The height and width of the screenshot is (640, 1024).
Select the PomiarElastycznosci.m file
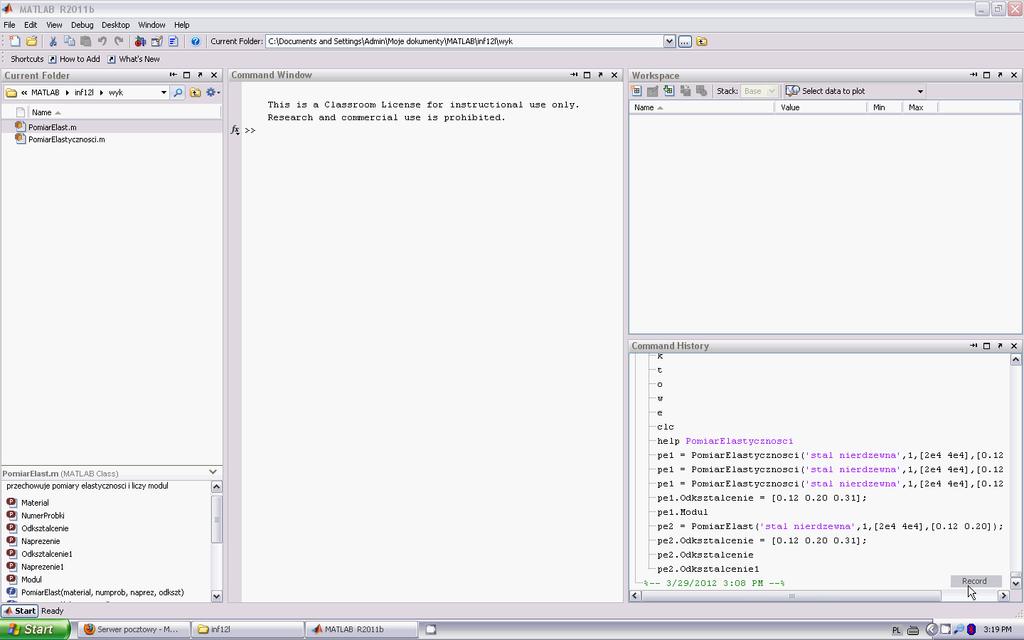pos(67,139)
